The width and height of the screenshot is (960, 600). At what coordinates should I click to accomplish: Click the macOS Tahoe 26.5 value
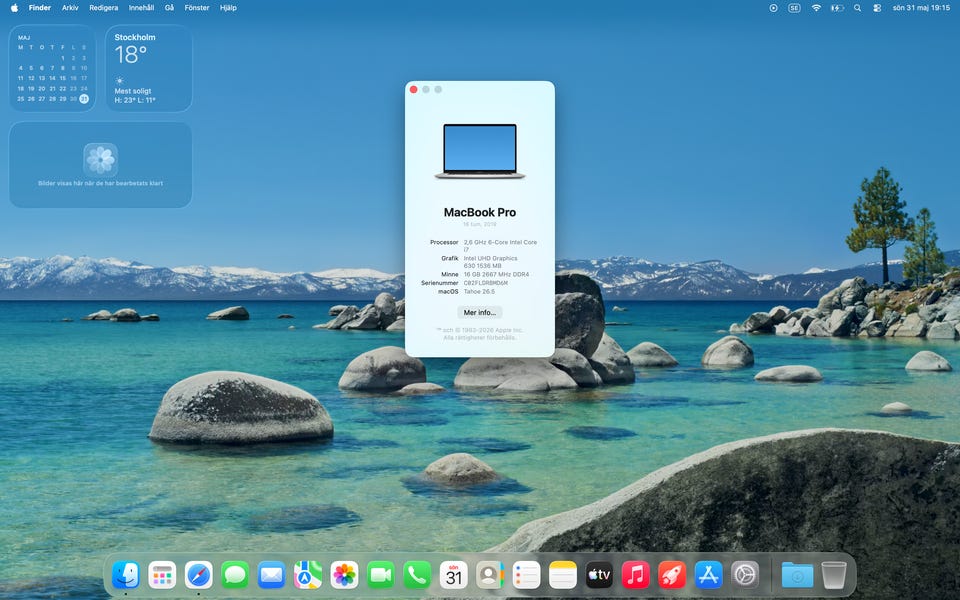pyautogui.click(x=479, y=291)
